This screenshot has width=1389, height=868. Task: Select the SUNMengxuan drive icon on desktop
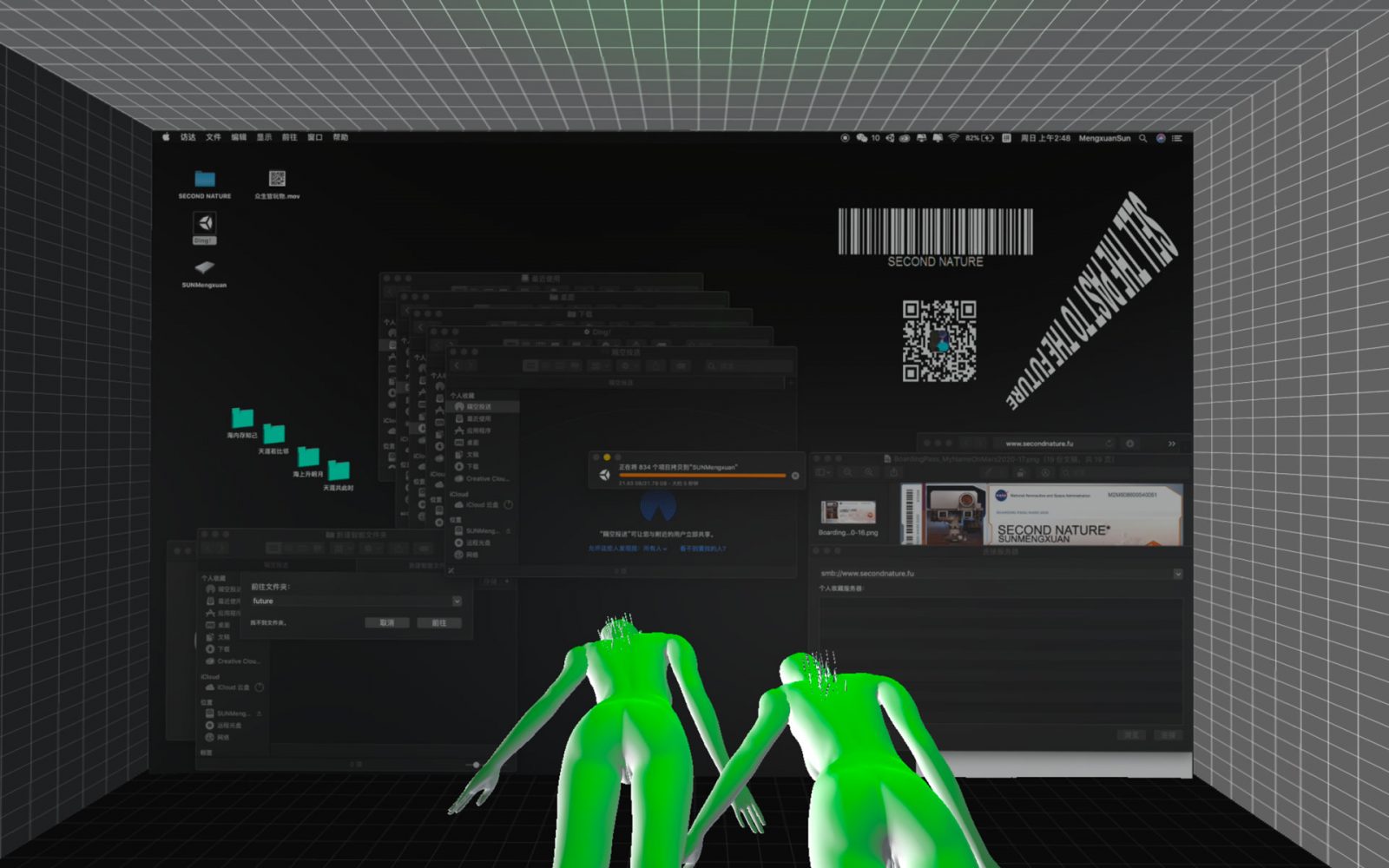[x=204, y=273]
